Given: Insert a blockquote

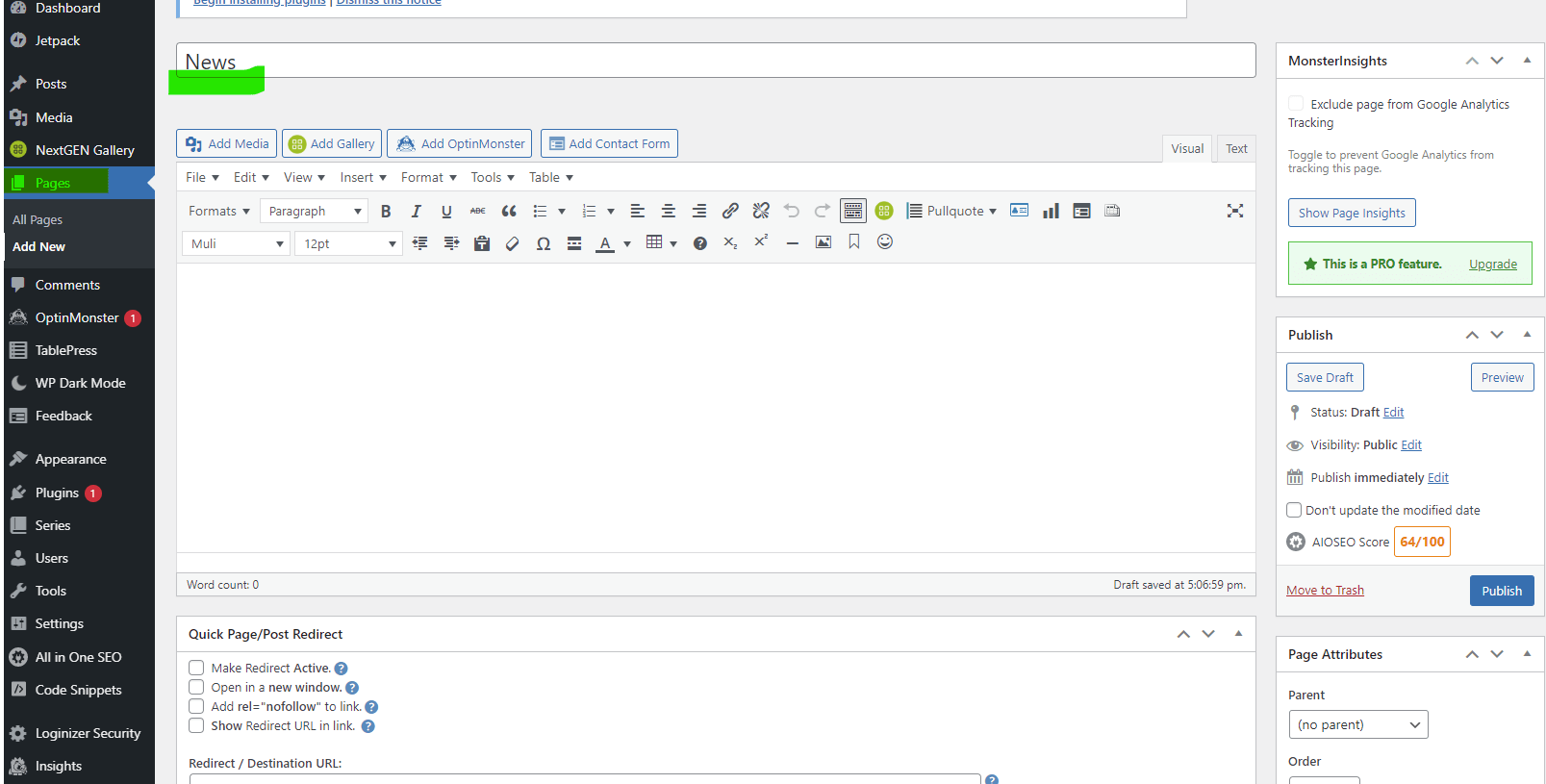Looking at the screenshot, I should tap(509, 212).
